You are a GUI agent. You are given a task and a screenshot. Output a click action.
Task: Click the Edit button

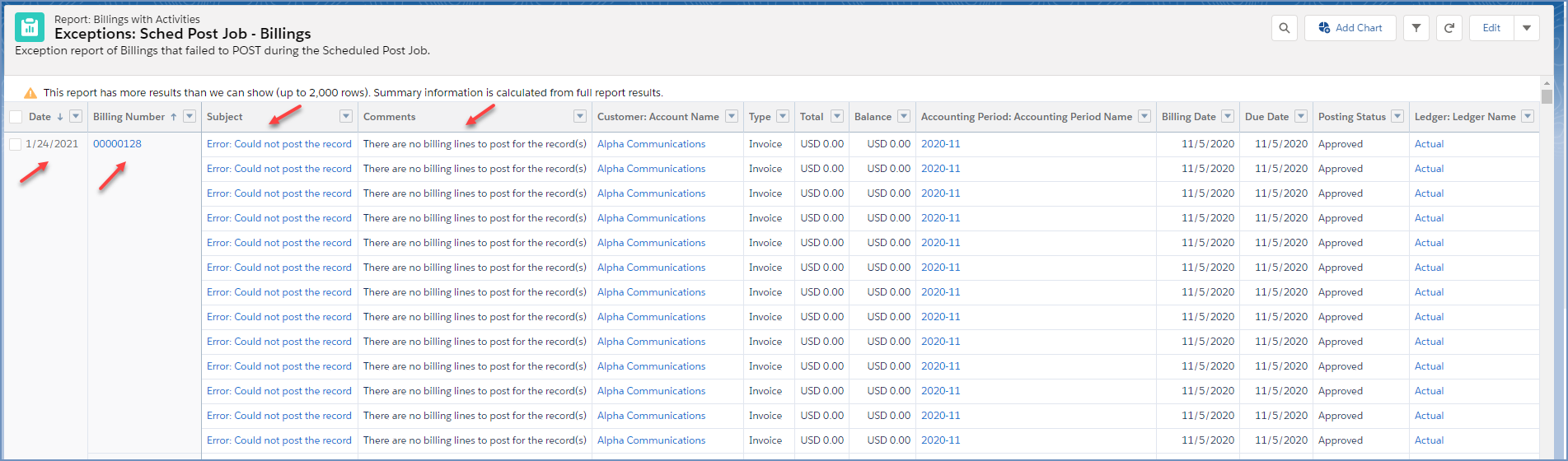click(1491, 28)
